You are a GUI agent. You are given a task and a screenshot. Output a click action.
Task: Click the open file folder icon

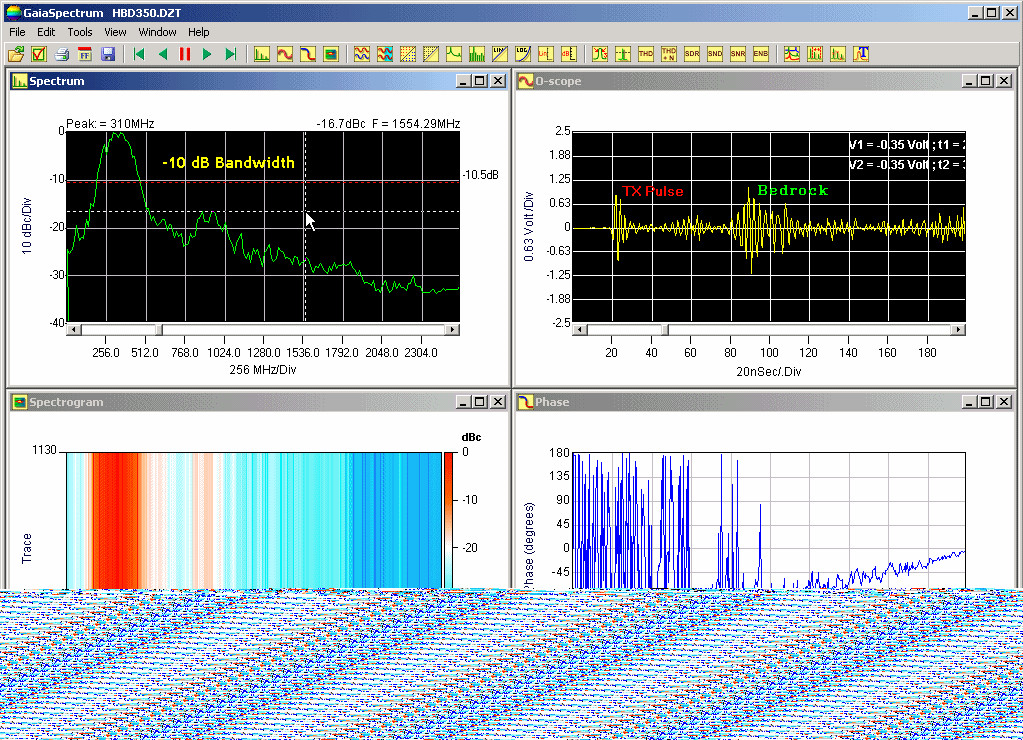tap(16, 54)
